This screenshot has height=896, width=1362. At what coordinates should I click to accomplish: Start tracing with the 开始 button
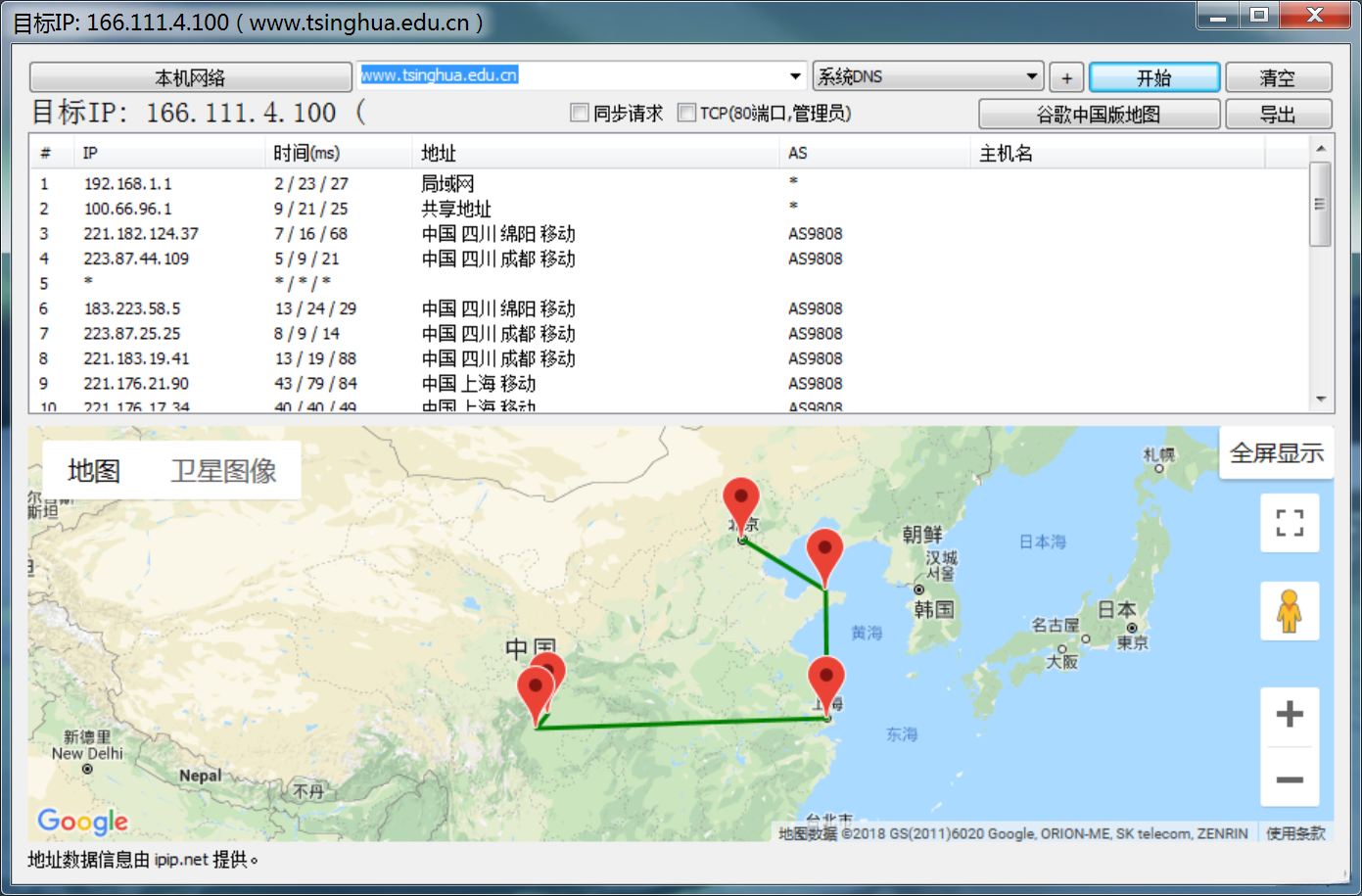tap(1154, 77)
